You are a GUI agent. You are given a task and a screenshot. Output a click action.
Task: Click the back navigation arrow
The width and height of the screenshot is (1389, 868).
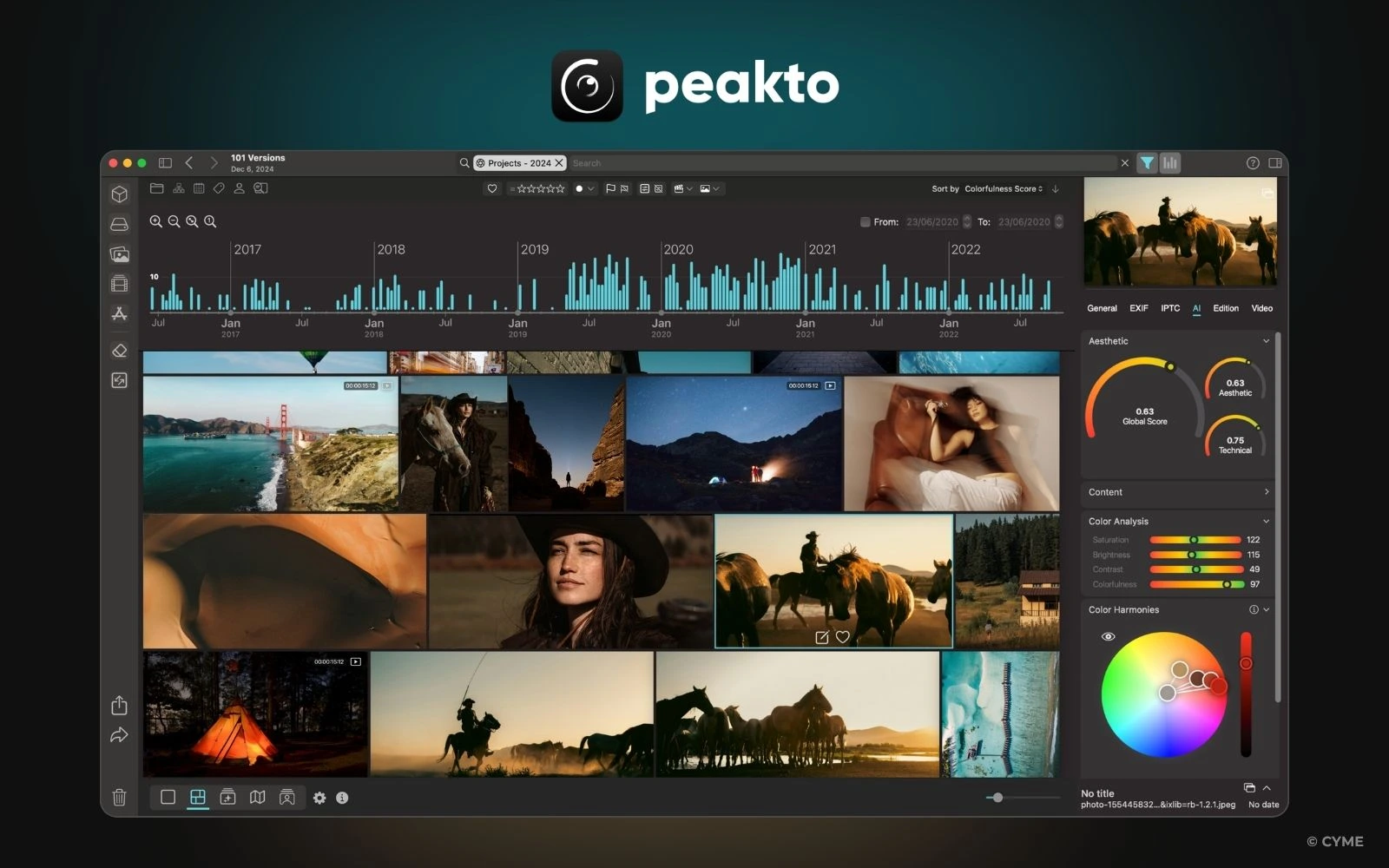click(x=189, y=161)
